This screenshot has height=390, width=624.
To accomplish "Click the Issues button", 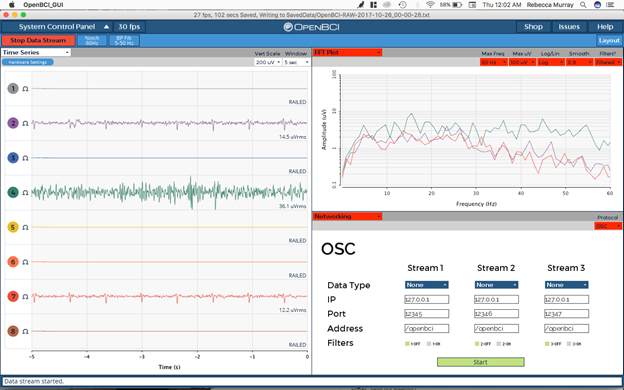I will (569, 27).
